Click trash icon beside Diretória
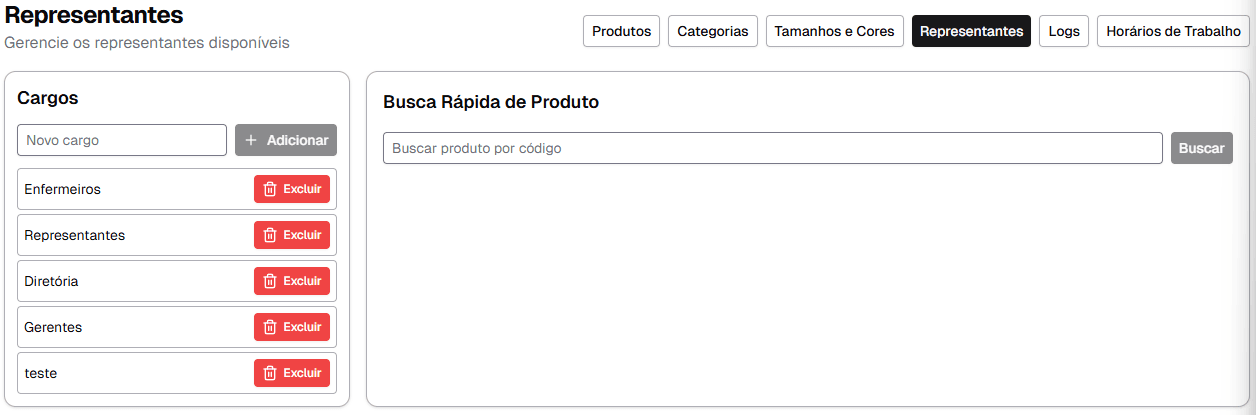This screenshot has height=415, width=1256. [270, 281]
